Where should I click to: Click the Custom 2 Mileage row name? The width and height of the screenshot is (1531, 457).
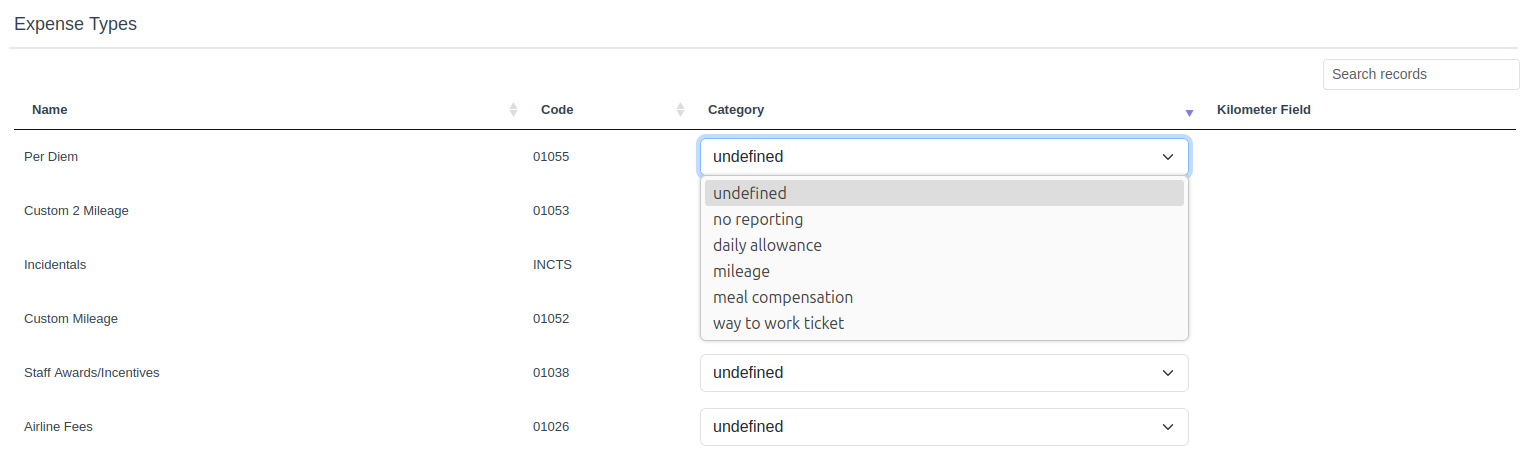pos(76,211)
